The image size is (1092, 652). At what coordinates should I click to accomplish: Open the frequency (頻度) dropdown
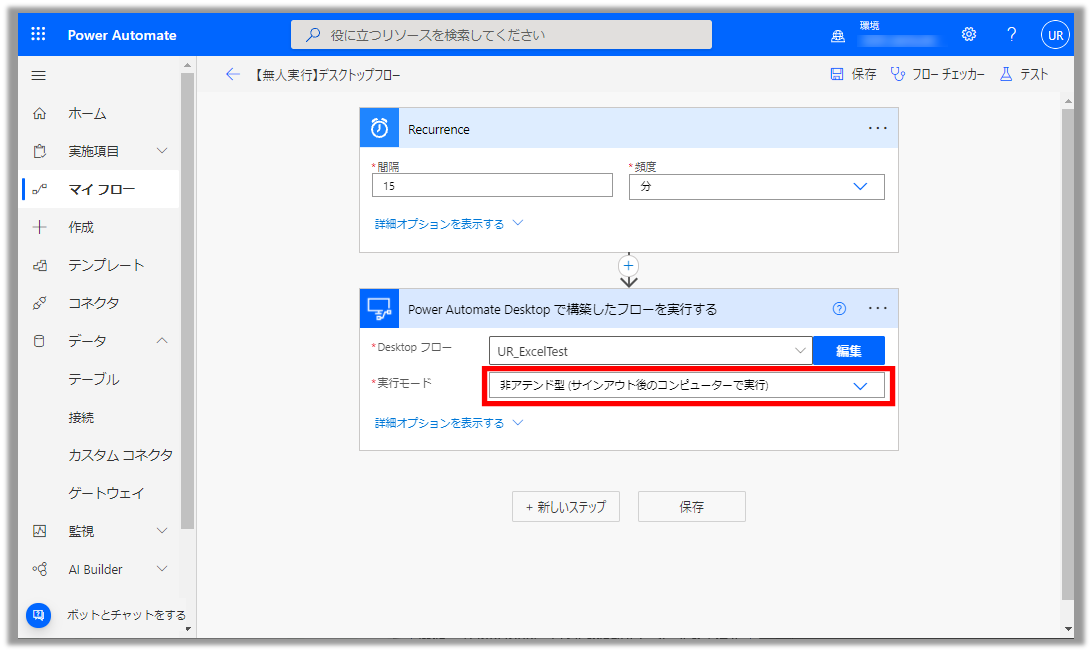tap(756, 187)
